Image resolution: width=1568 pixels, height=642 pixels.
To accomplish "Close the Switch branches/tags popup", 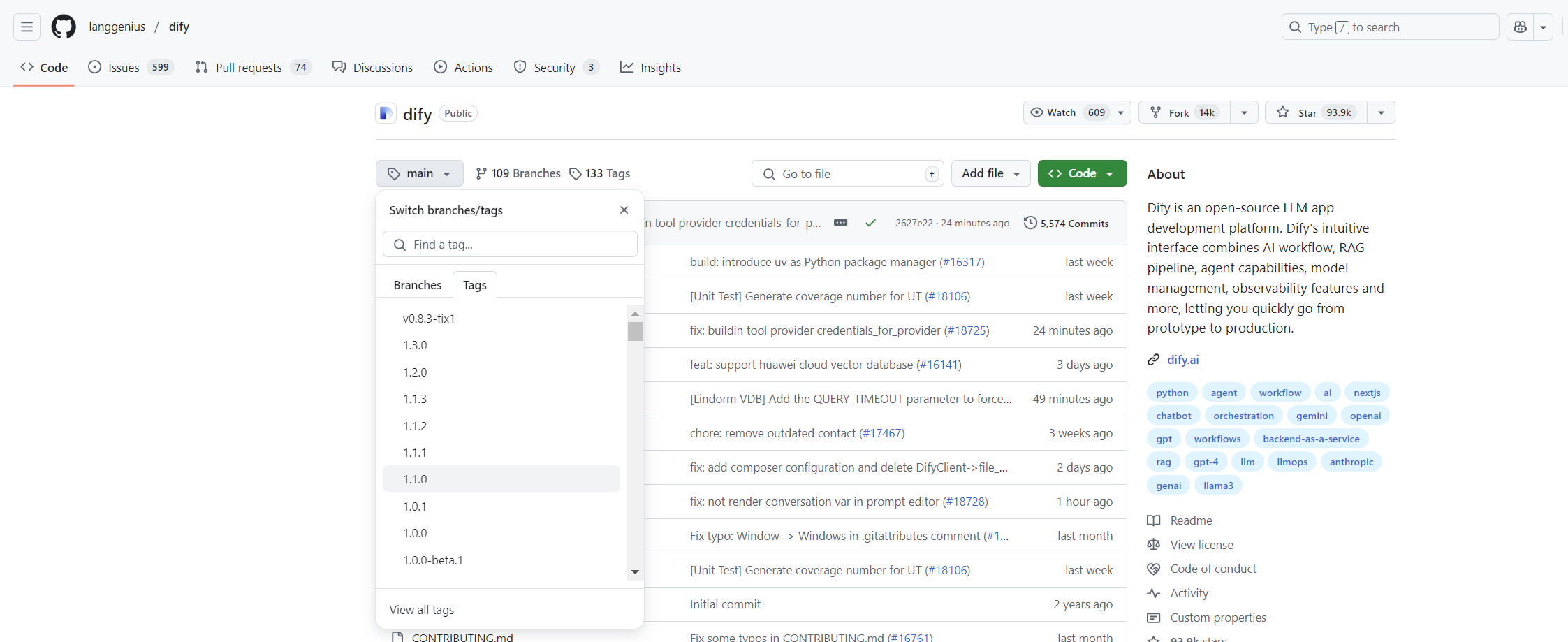I will 624,210.
